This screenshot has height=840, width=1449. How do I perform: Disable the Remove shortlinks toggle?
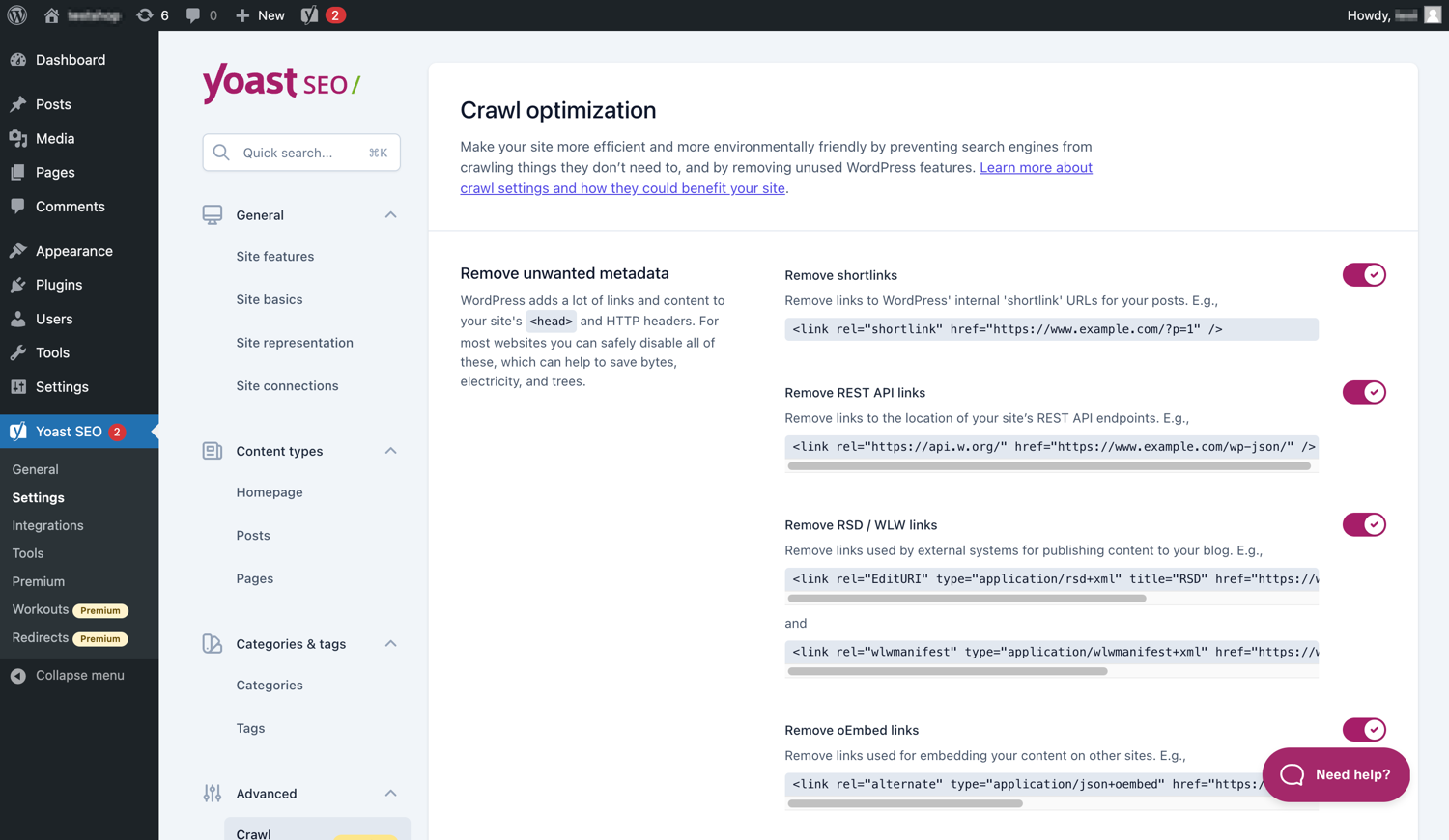point(1364,274)
